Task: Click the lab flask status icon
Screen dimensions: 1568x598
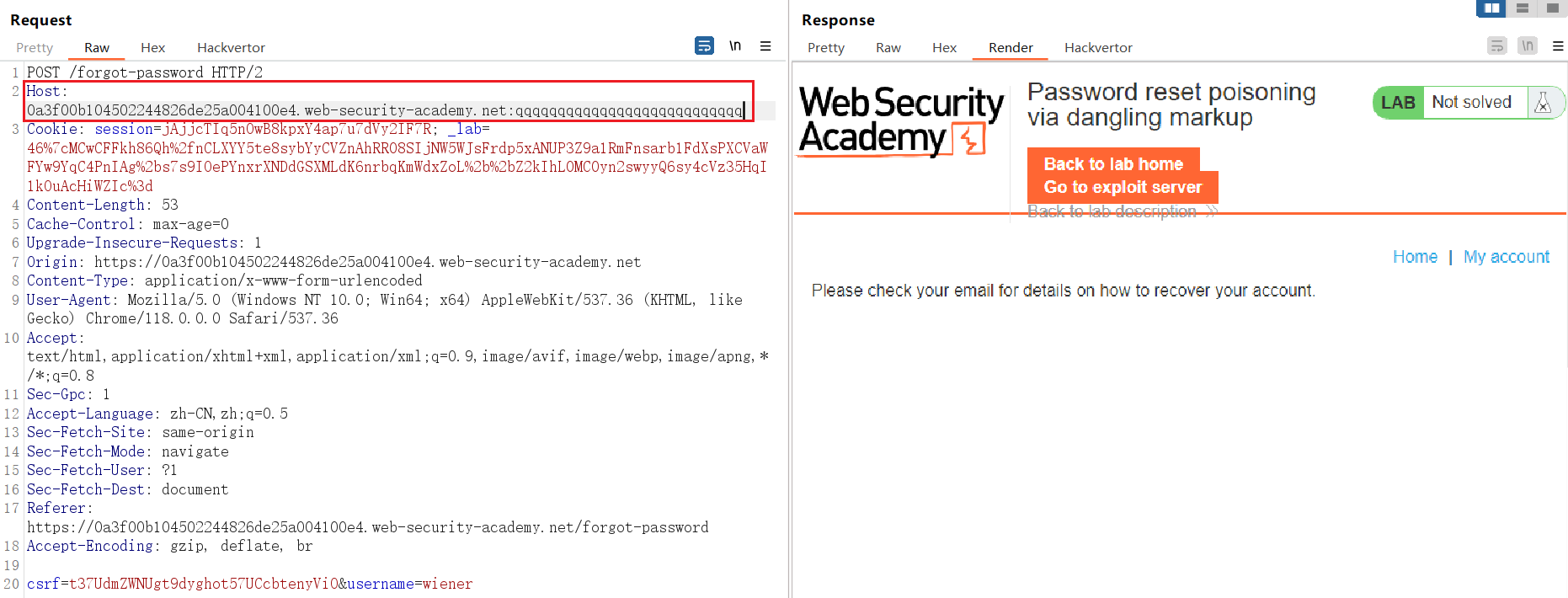Action: point(1543,103)
